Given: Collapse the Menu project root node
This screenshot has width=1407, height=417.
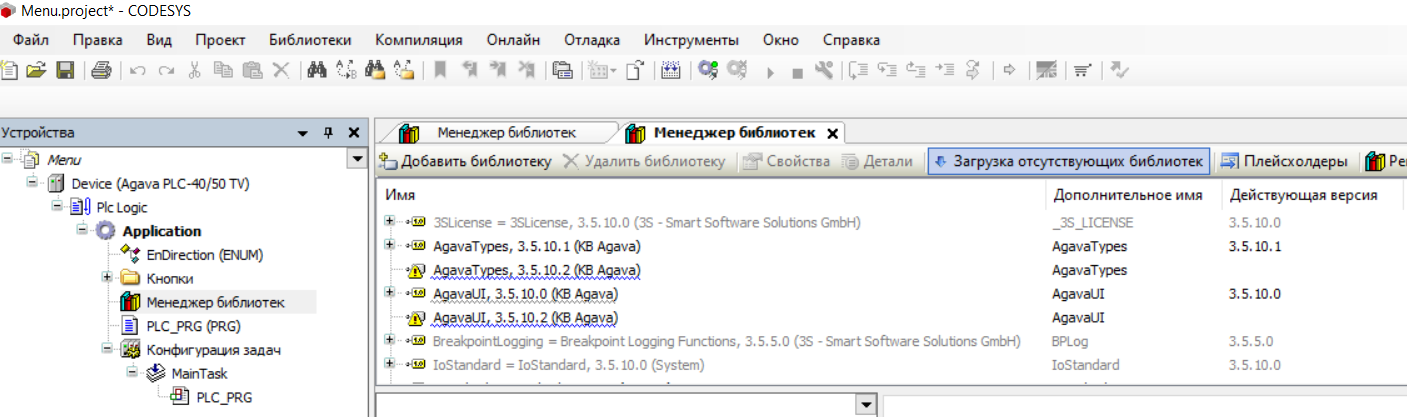Looking at the screenshot, I should pos(9,159).
